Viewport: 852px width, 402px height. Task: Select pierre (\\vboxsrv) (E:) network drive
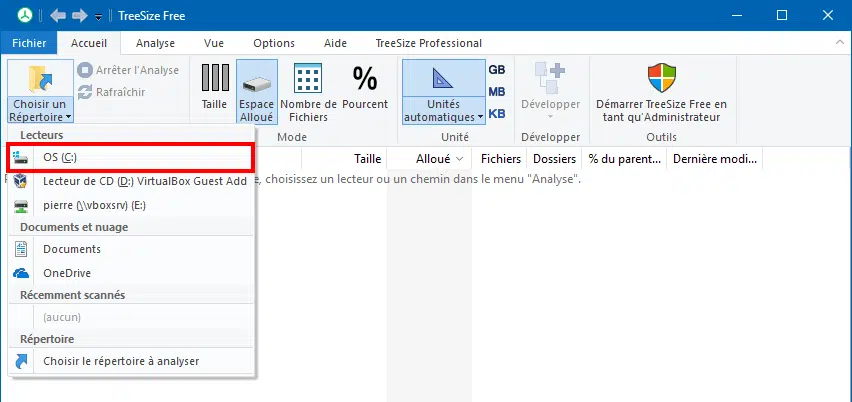[131, 205]
